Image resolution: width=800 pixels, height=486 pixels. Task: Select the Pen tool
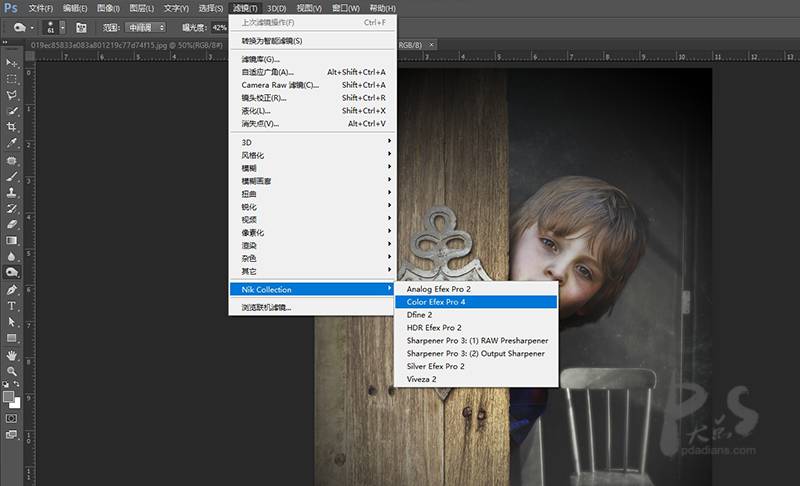click(x=11, y=290)
